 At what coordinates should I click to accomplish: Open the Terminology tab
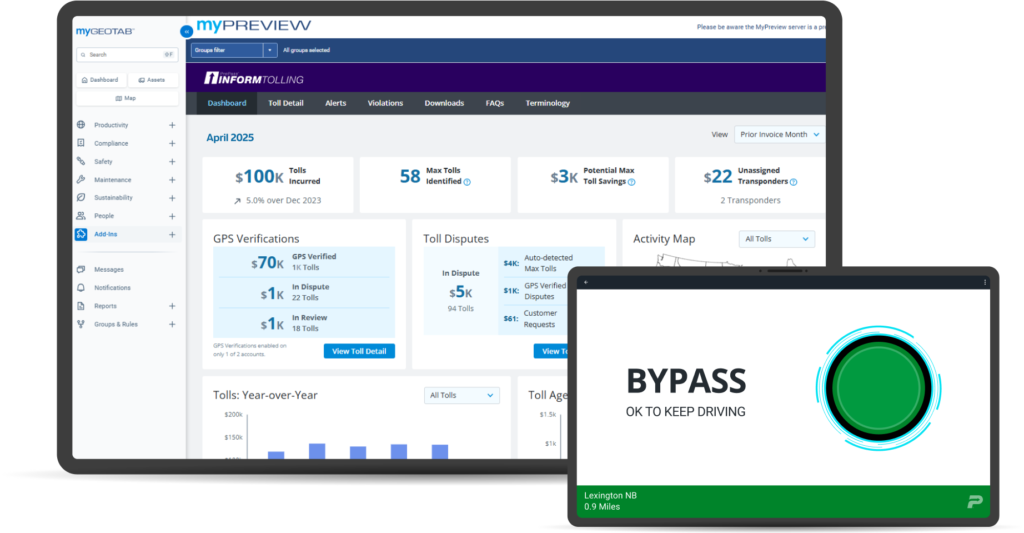(547, 103)
